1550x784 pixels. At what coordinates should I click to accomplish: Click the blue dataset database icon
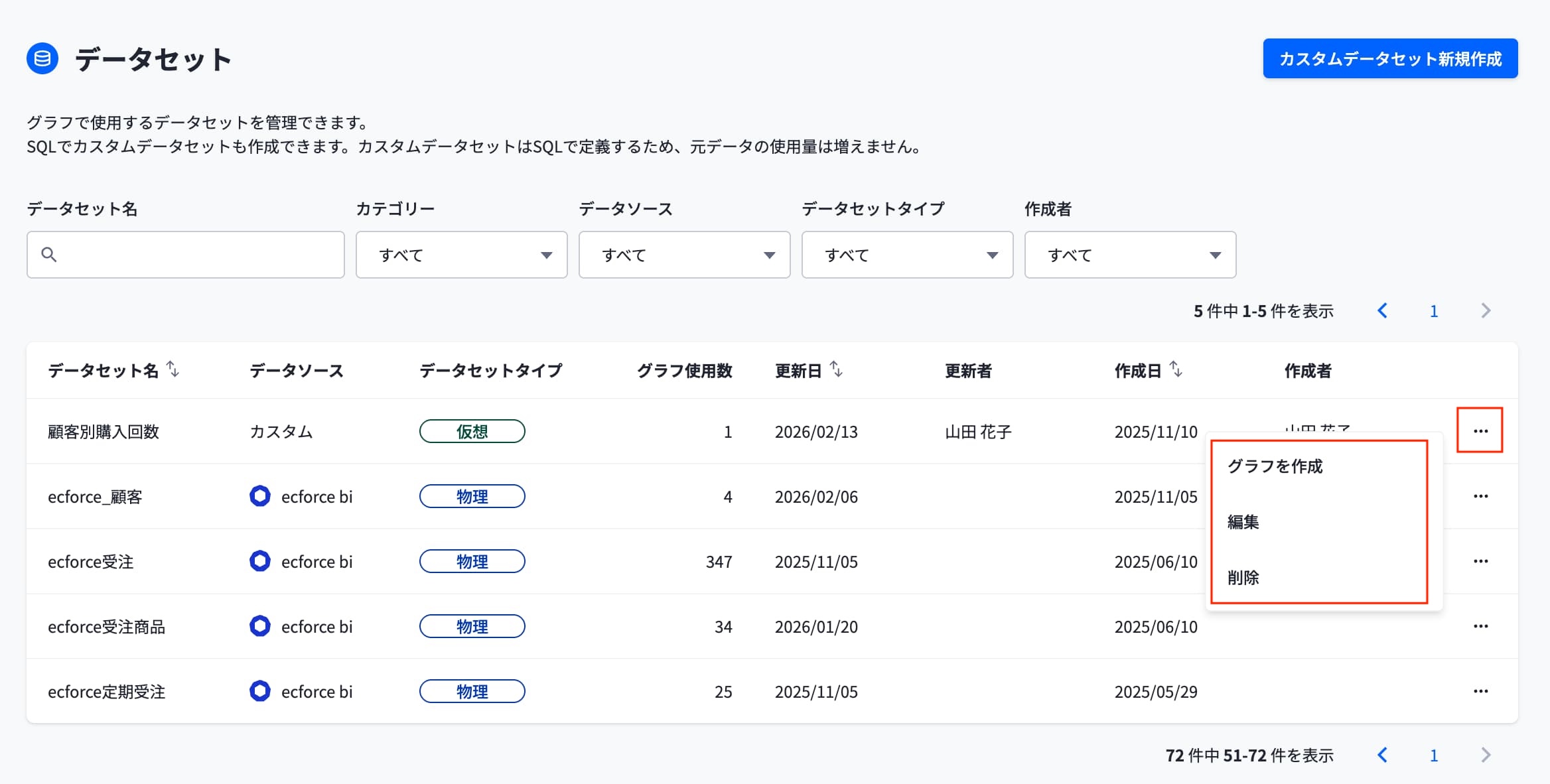[x=42, y=59]
